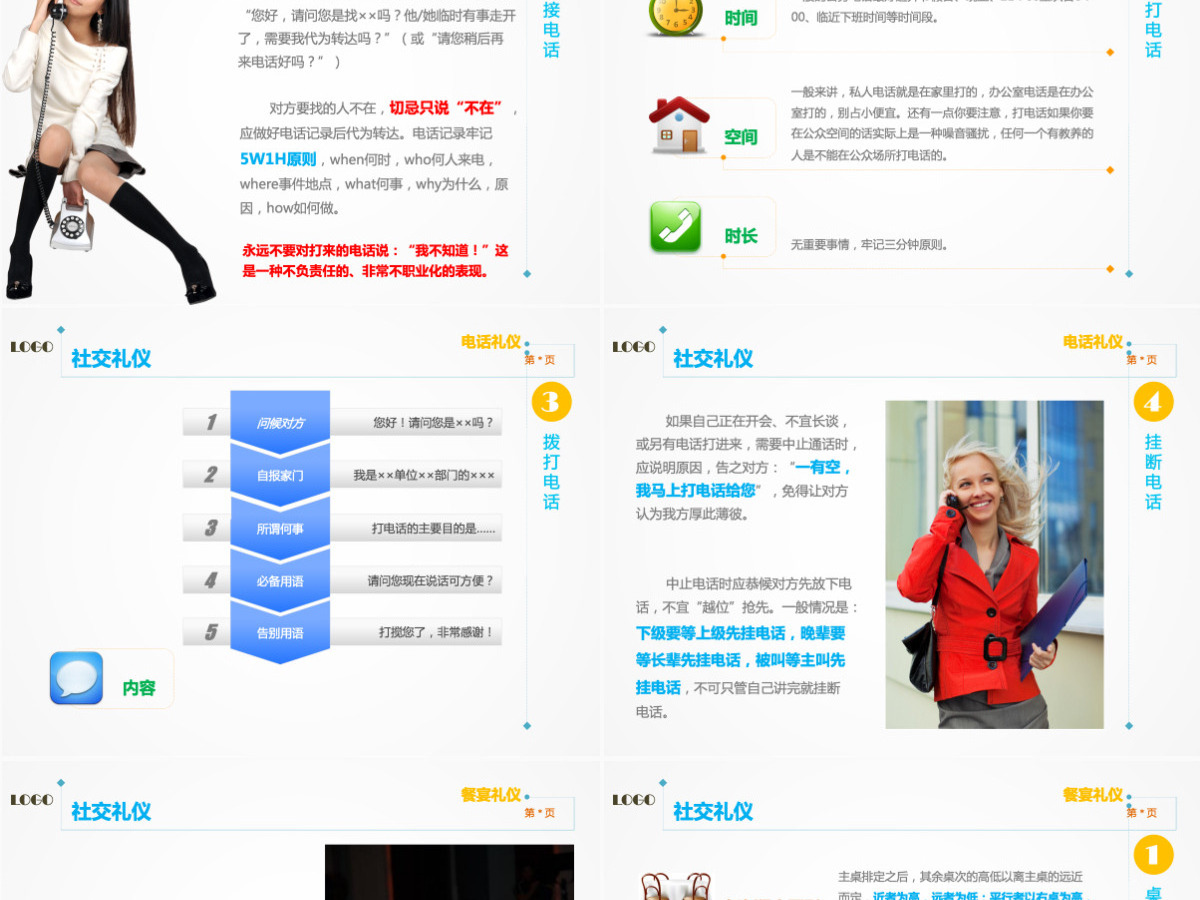Click the red-roof house icon beside 空间
Viewport: 1200px width, 900px height.
(679, 125)
